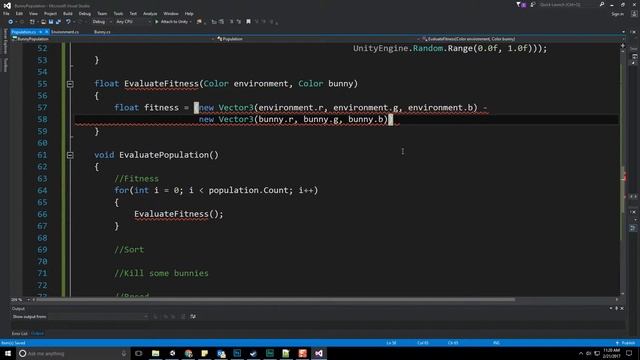The image size is (640, 360).
Task: Open the Any CPU platform dropdown
Action: click(133, 22)
